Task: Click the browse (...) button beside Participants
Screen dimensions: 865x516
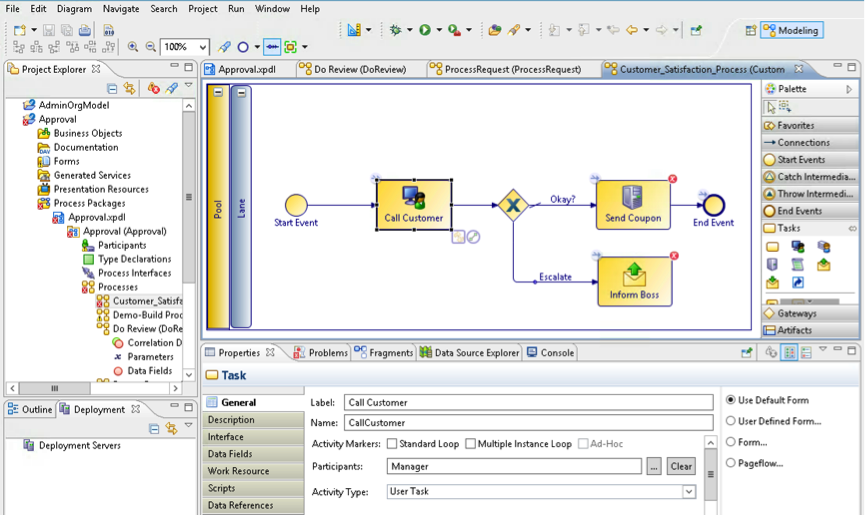Action: point(653,466)
